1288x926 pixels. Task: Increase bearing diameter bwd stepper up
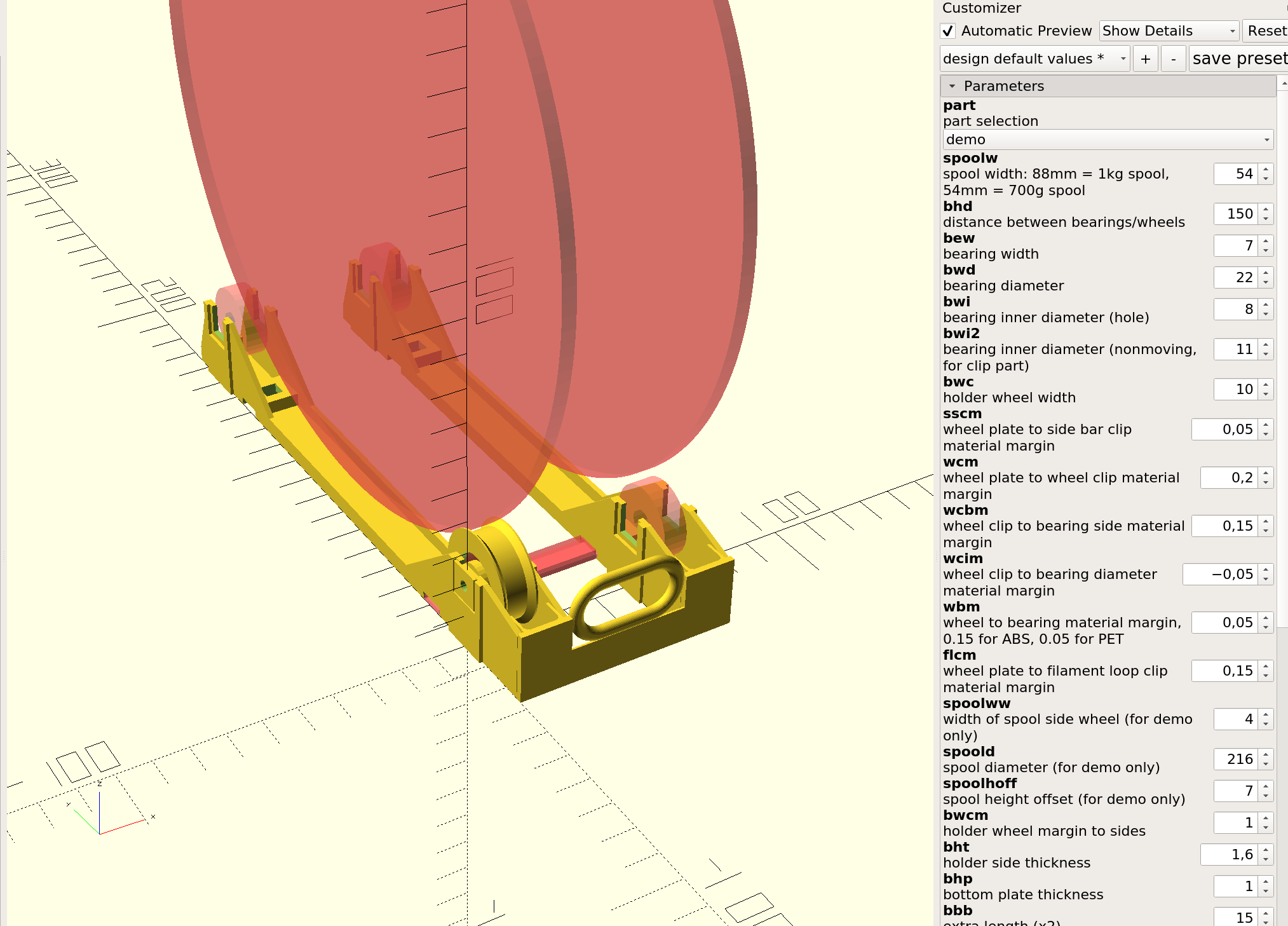click(x=1266, y=273)
